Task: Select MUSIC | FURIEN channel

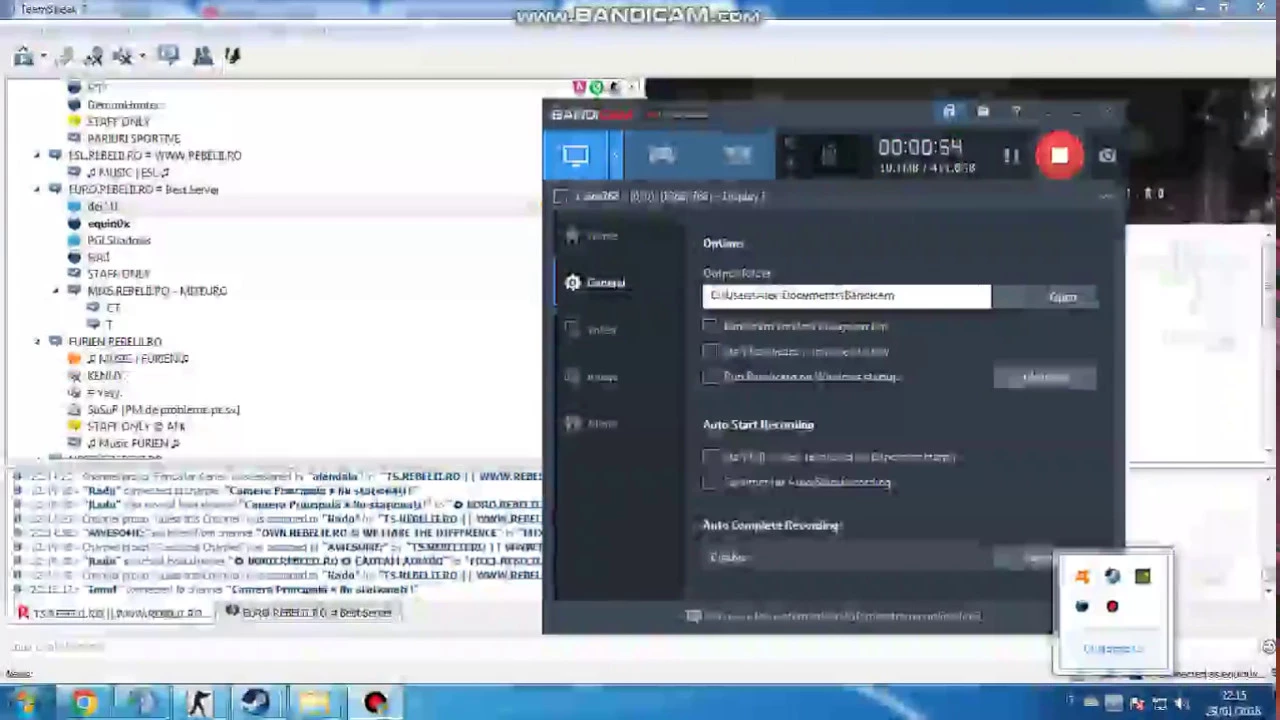Action: pos(137,359)
